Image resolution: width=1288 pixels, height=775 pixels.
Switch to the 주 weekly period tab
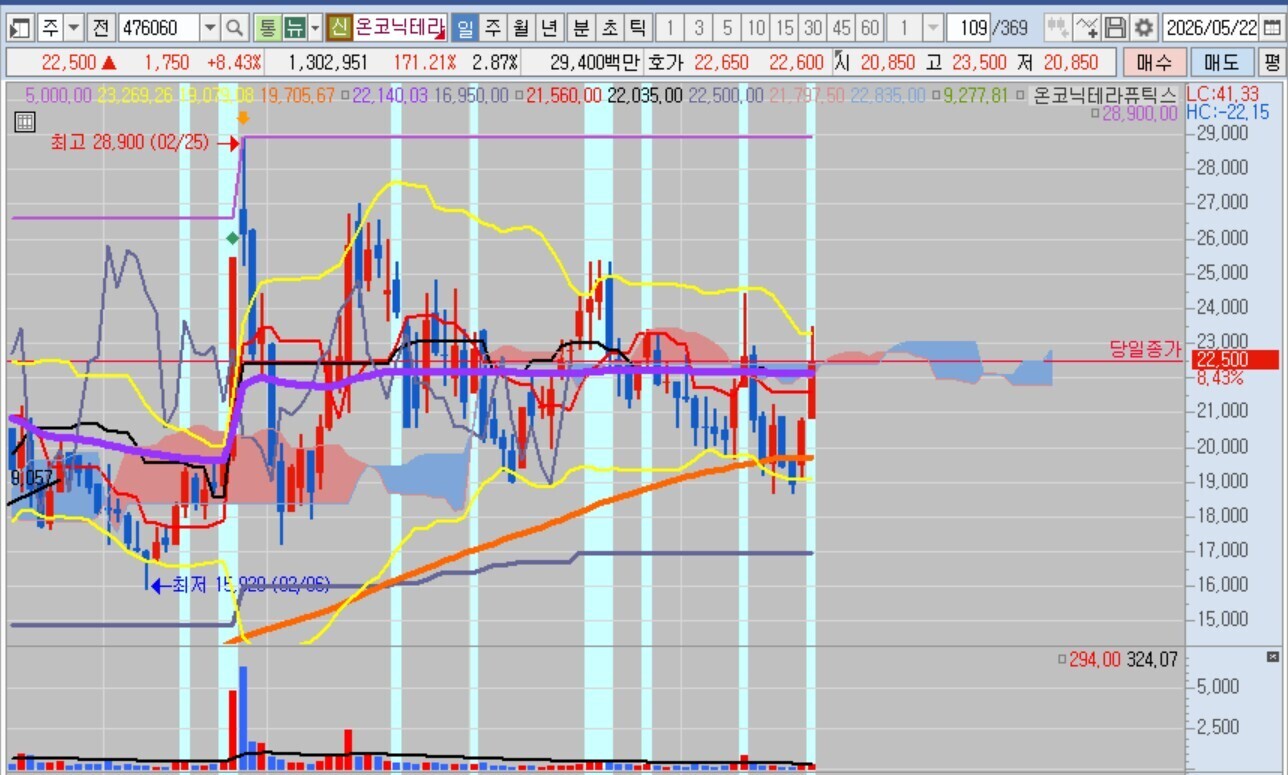(x=492, y=27)
